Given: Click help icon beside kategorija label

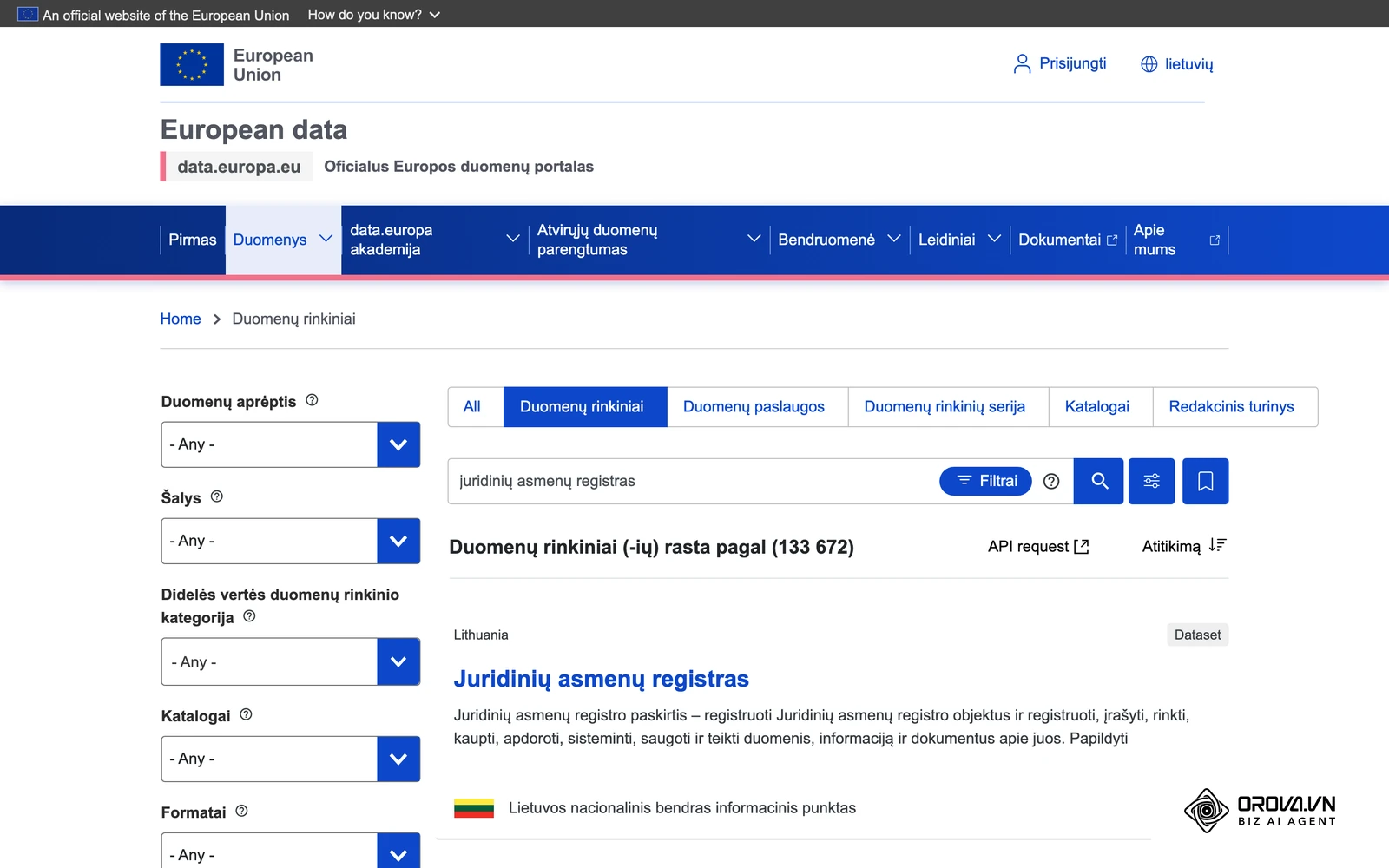Looking at the screenshot, I should 249,616.
